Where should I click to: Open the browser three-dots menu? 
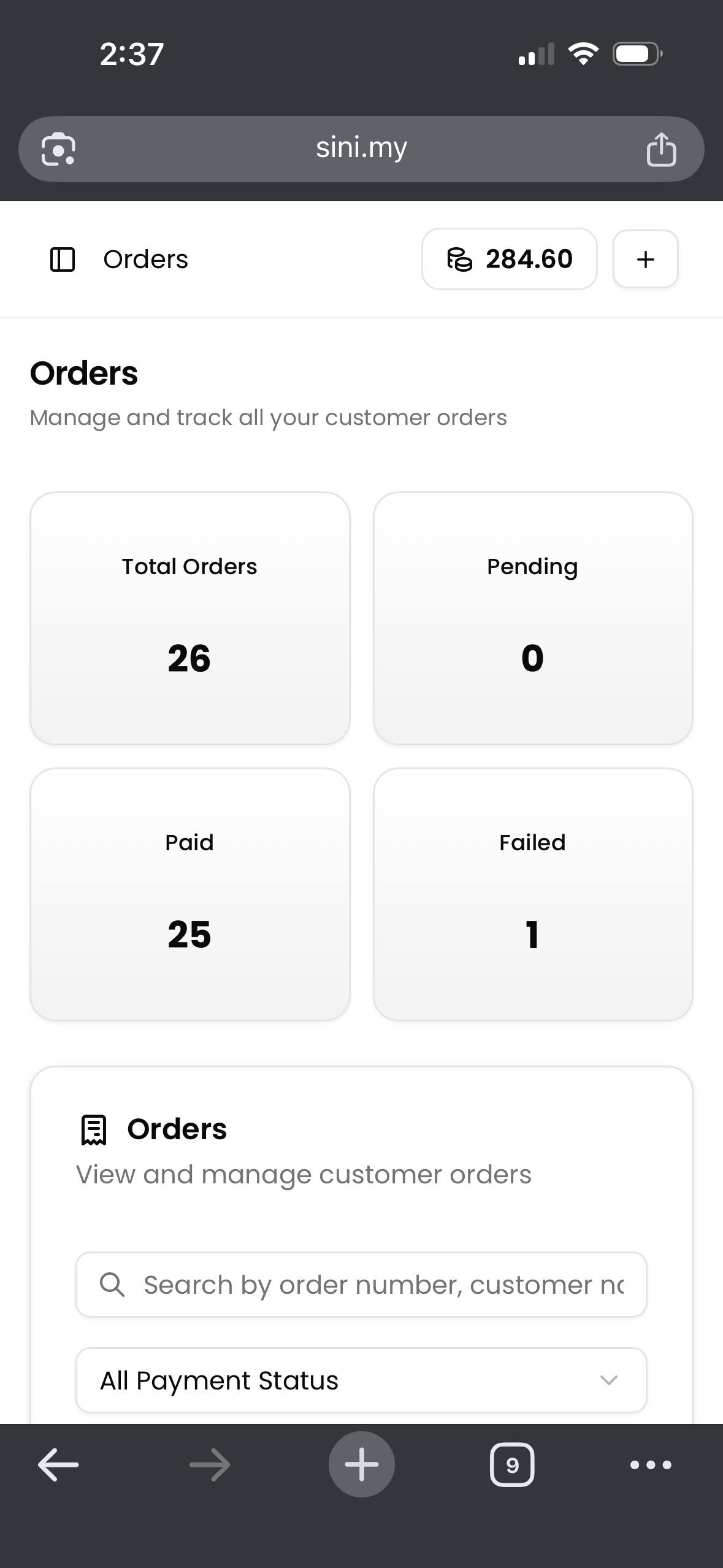651,1464
